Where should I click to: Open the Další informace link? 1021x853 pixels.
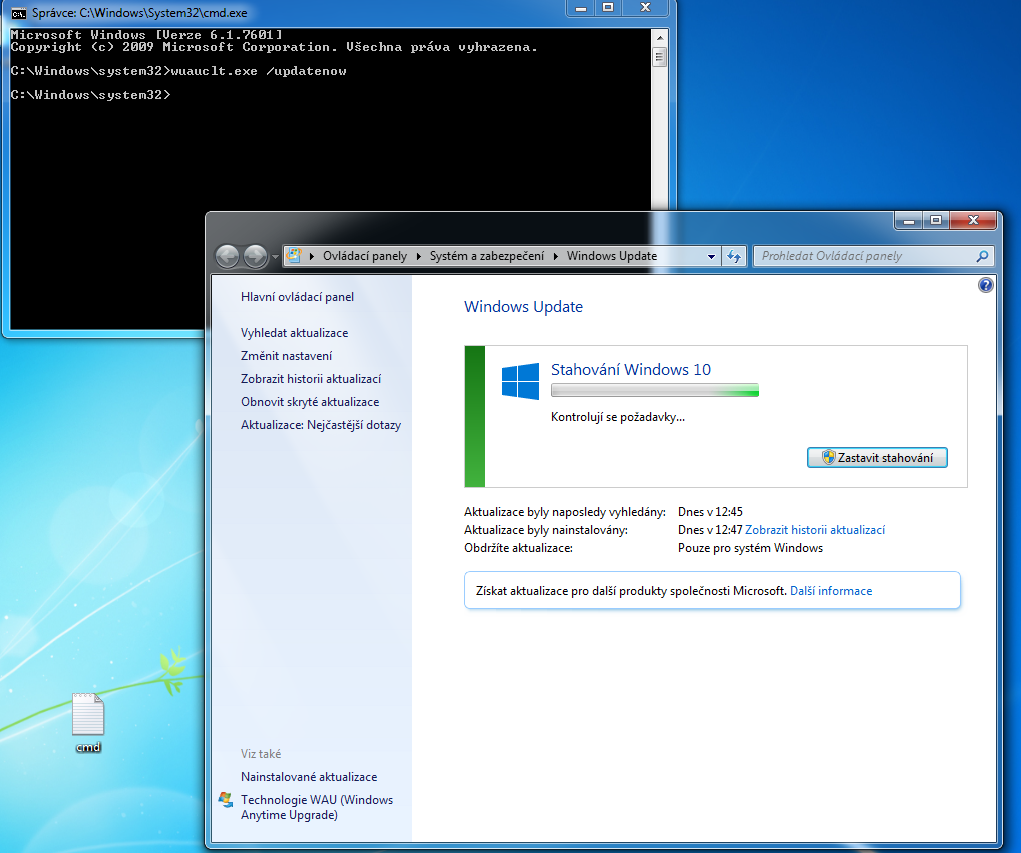tap(831, 591)
